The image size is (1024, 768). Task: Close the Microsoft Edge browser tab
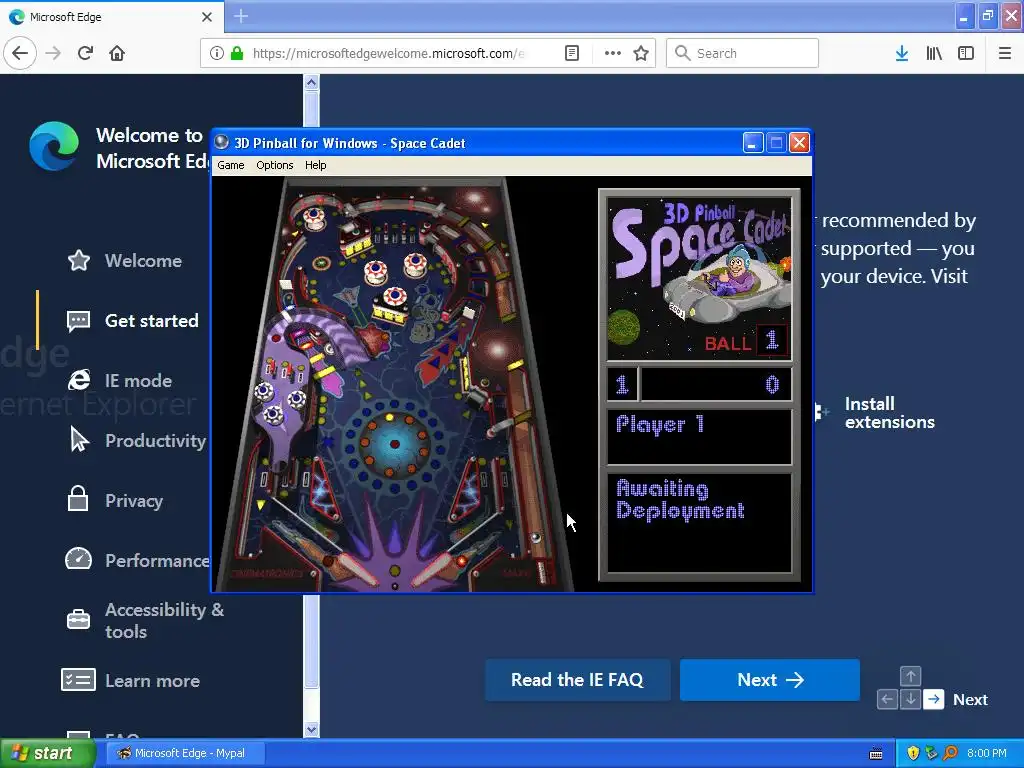tap(207, 17)
